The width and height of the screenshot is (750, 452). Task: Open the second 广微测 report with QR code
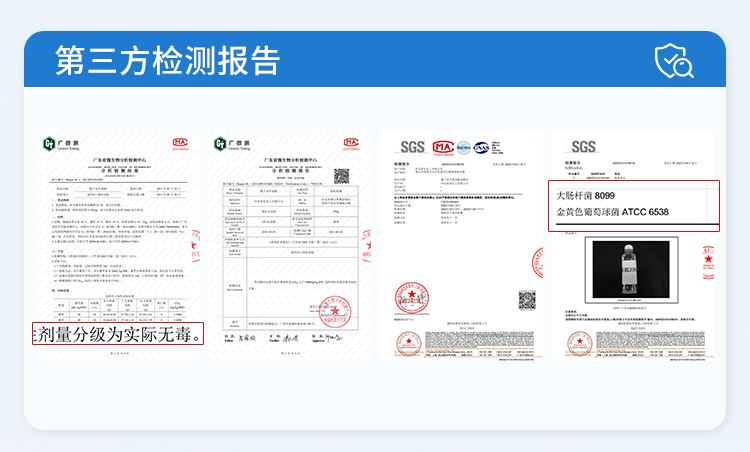click(289, 246)
